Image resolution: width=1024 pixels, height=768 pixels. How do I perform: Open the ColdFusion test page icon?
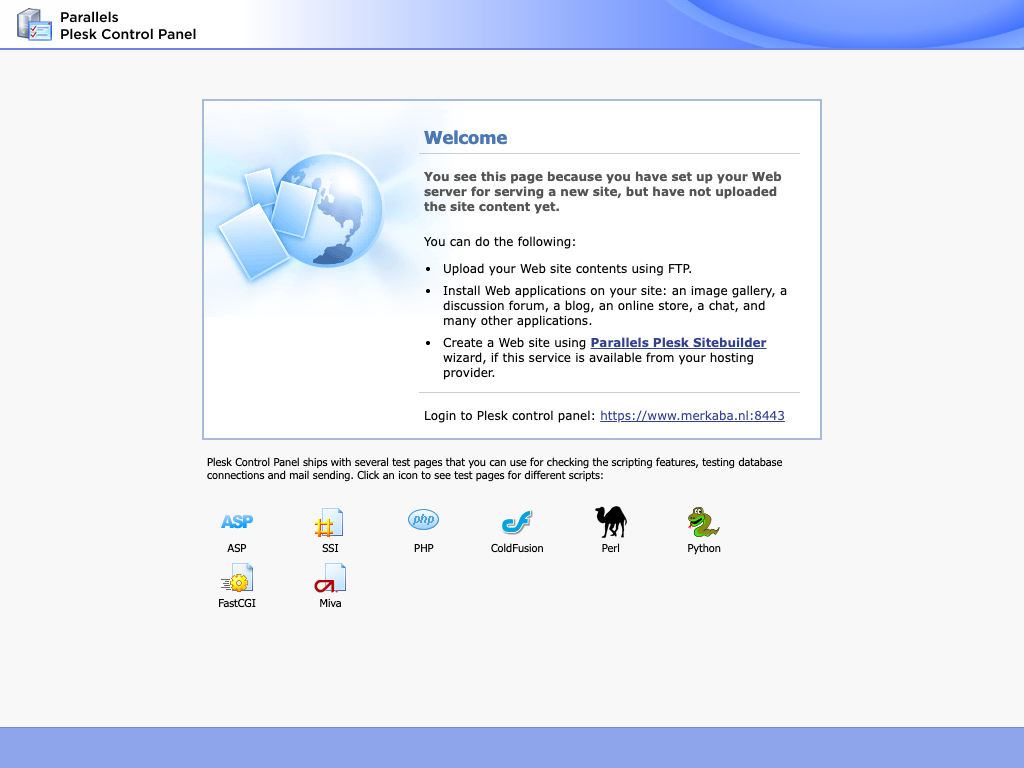517,522
